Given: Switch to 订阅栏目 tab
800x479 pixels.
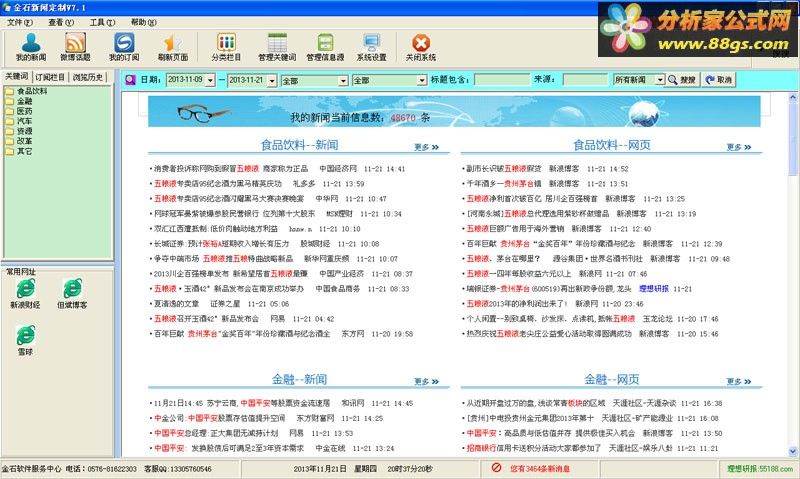Looking at the screenshot, I should (50, 77).
